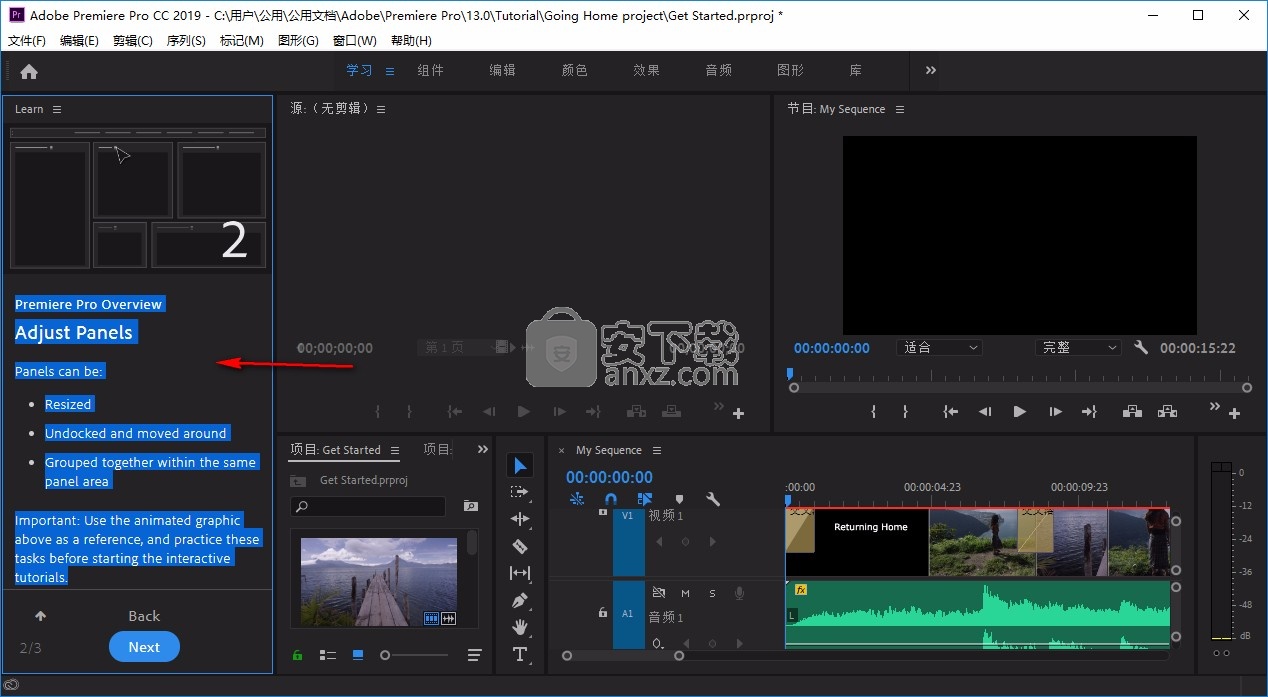Screen dimensions: 1268x697
Task: Create new bin from search folder icon
Action: (x=470, y=507)
